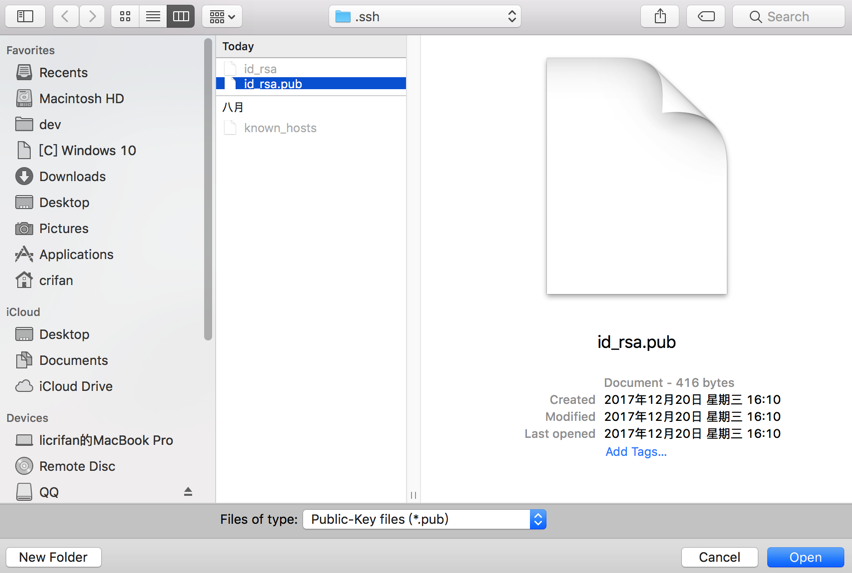Screen dimensions: 852x573
Task: Toggle the sidebar visibility button
Action: (x=25, y=16)
